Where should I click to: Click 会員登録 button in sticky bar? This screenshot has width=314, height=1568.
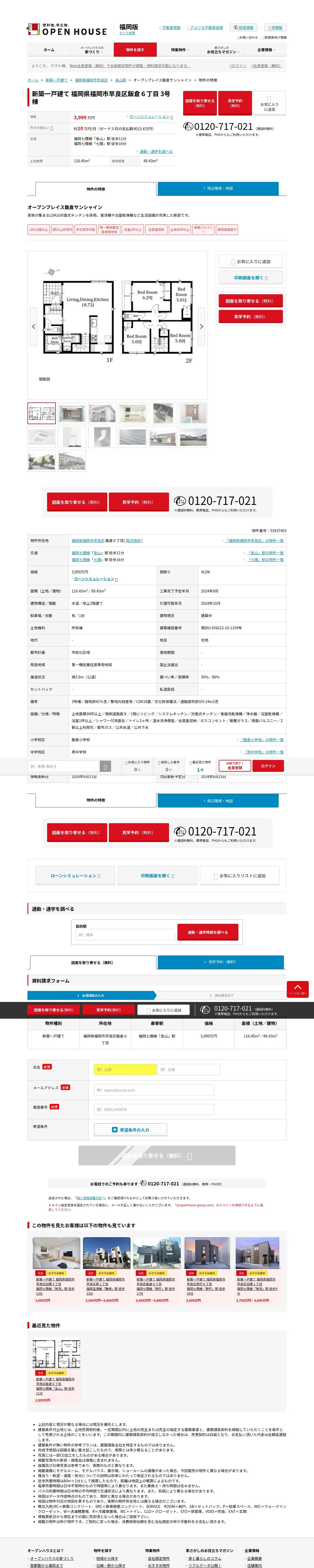pos(235,766)
